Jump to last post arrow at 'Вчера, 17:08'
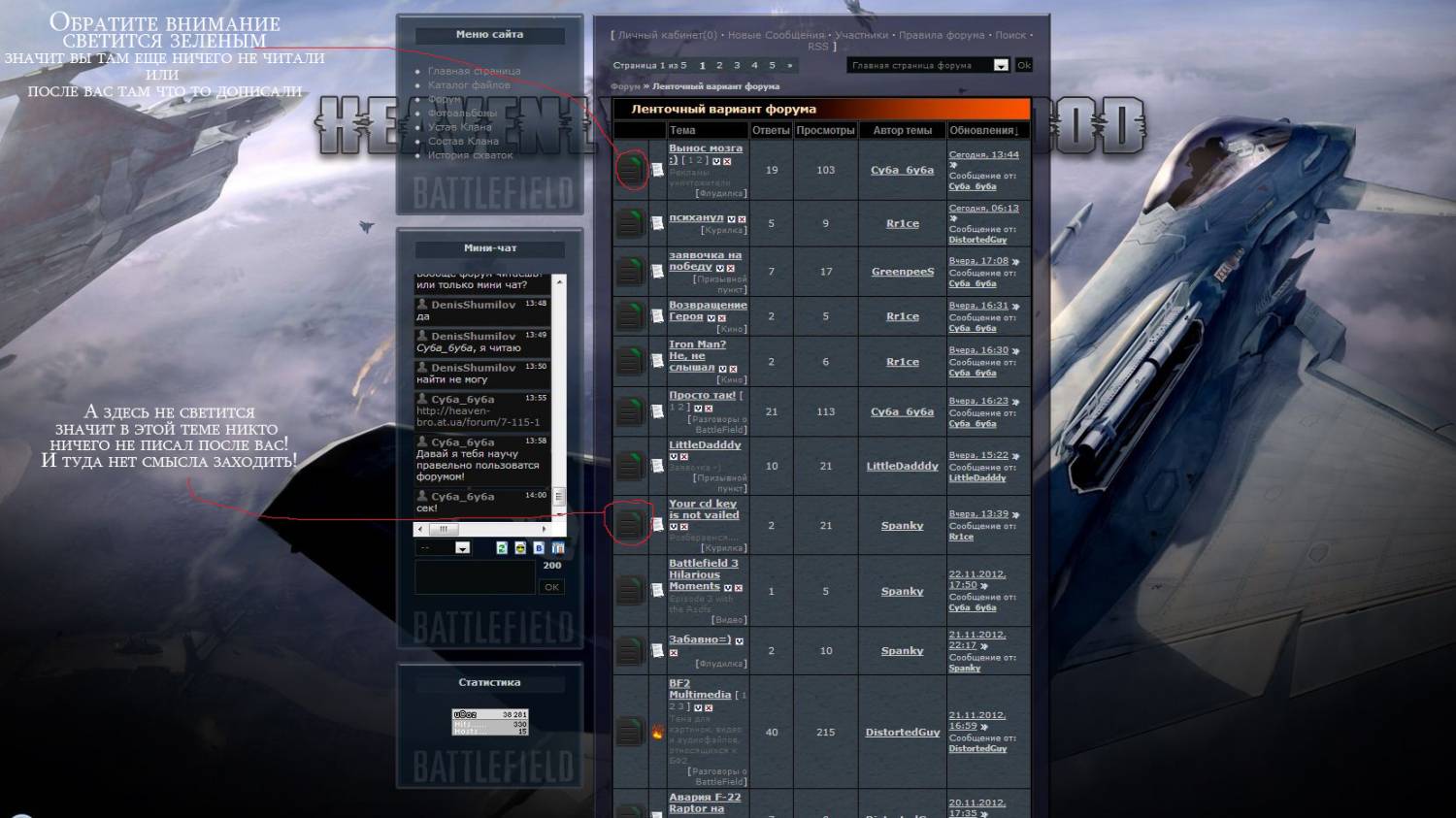 click(1015, 261)
